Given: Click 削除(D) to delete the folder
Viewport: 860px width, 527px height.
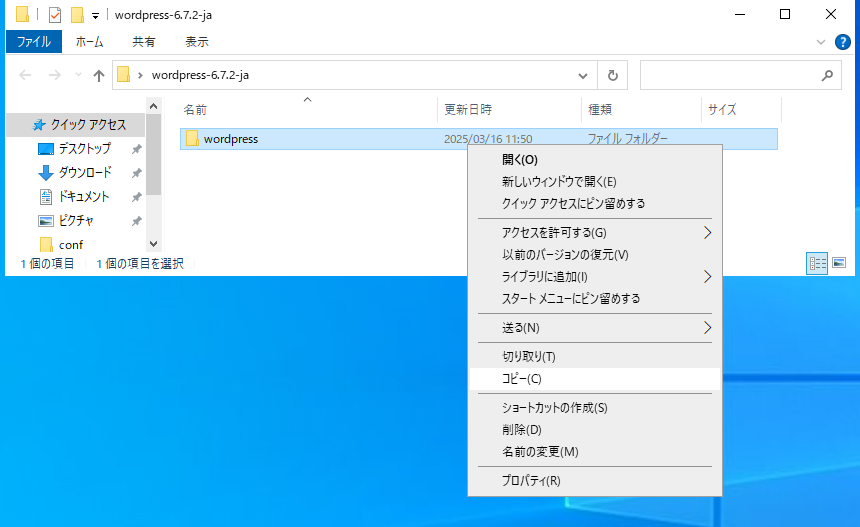Looking at the screenshot, I should (x=521, y=430).
